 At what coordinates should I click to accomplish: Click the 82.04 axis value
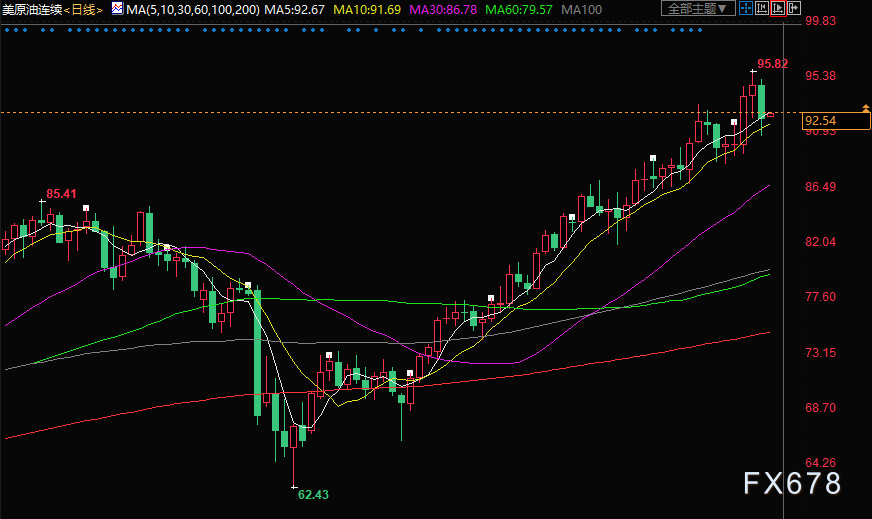[x=820, y=241]
